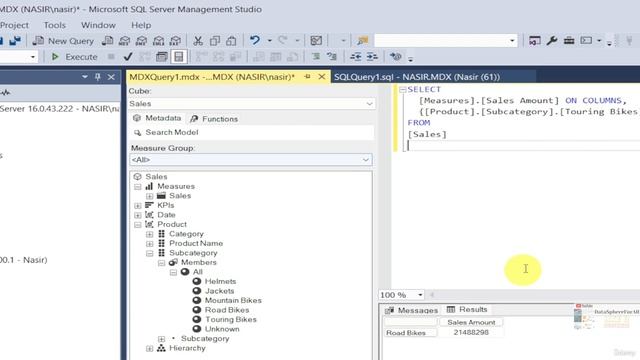Collapse the Measures node
640x360 pixels.
138,187
